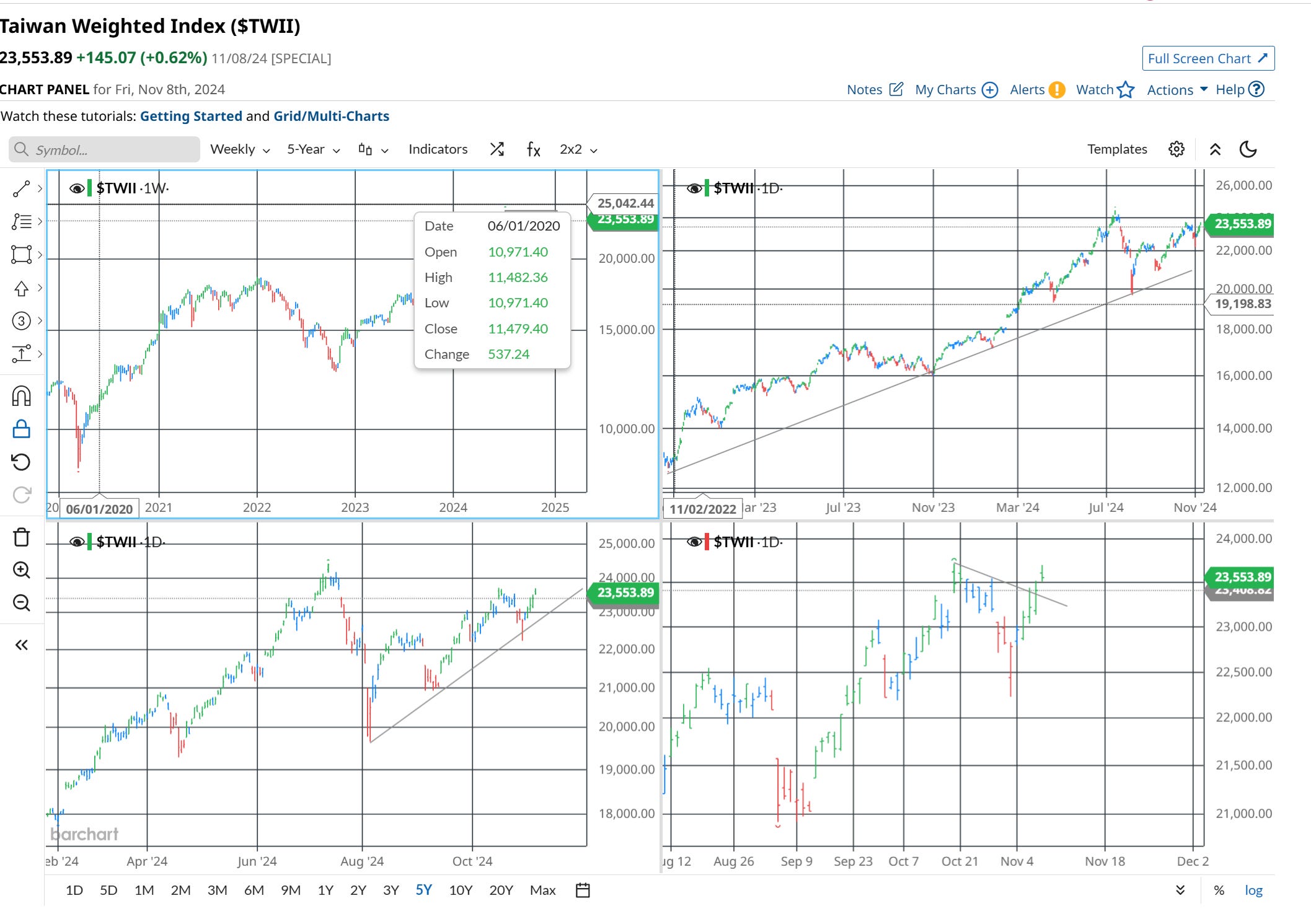This screenshot has width=1311, height=924.
Task: Activate the magnet snap tool
Action: pos(21,395)
